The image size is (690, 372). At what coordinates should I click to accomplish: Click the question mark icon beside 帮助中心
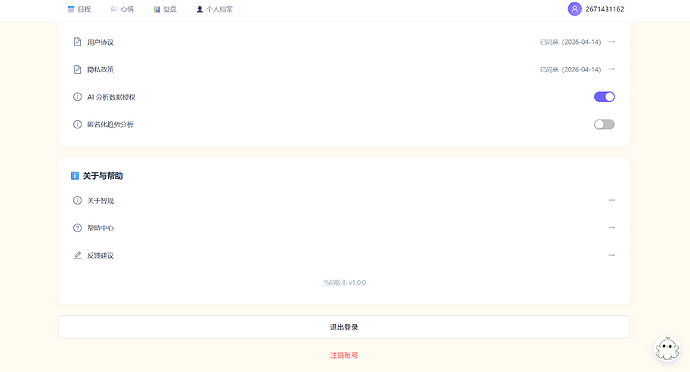77,228
